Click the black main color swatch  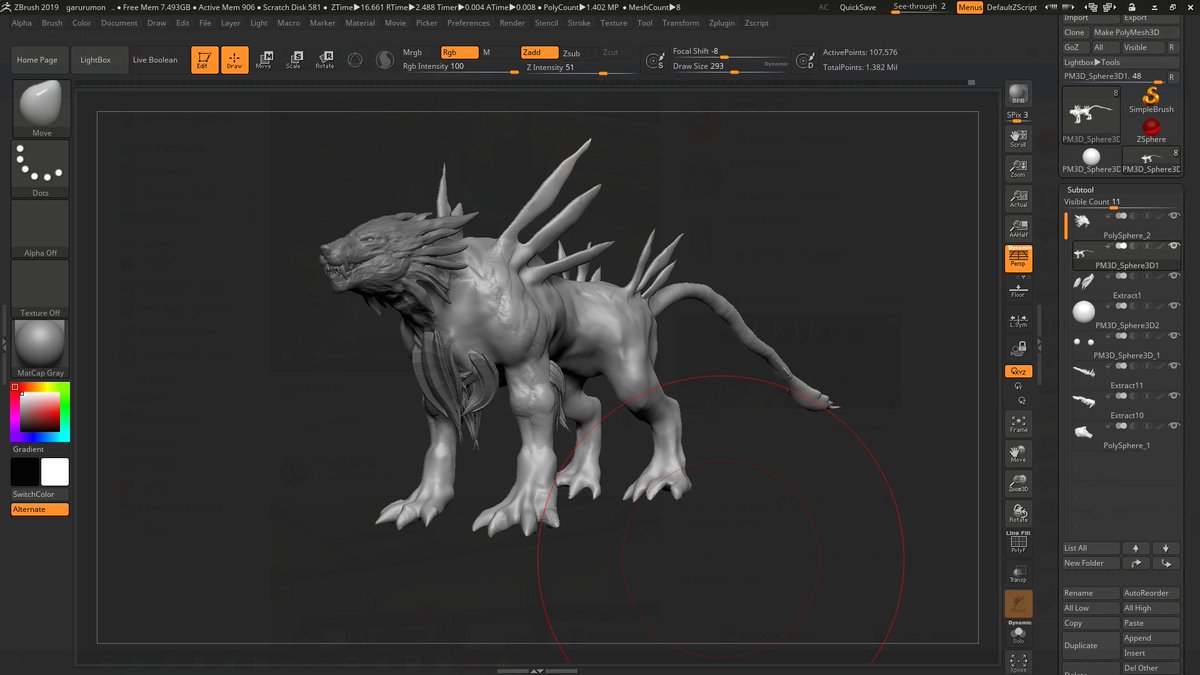[x=25, y=472]
